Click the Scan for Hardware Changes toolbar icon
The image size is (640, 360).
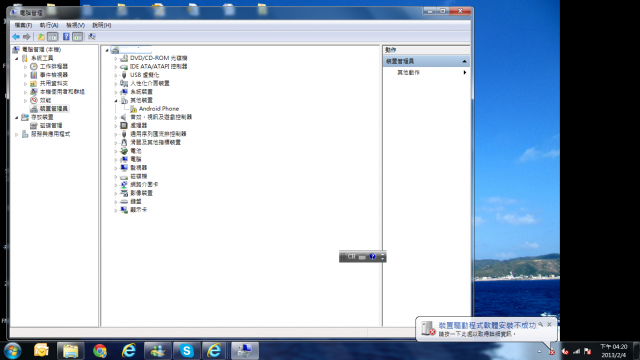[x=92, y=37]
